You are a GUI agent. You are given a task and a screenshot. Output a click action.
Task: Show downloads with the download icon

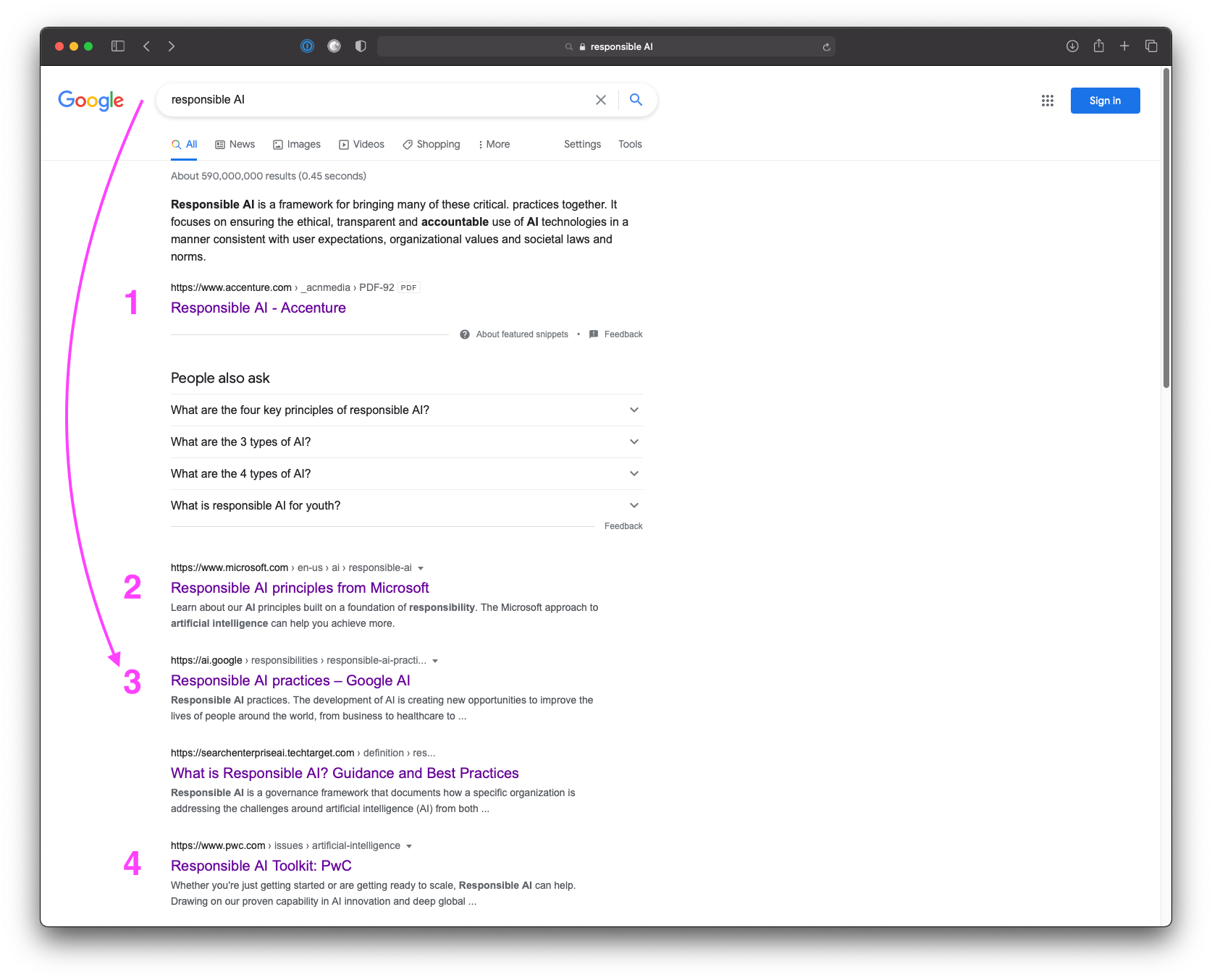tap(1072, 46)
